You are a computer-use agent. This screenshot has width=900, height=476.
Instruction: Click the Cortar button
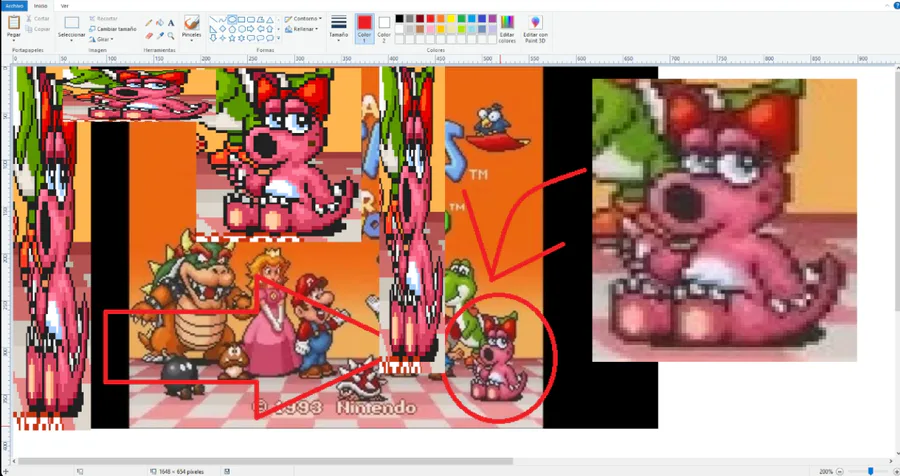tap(37, 19)
